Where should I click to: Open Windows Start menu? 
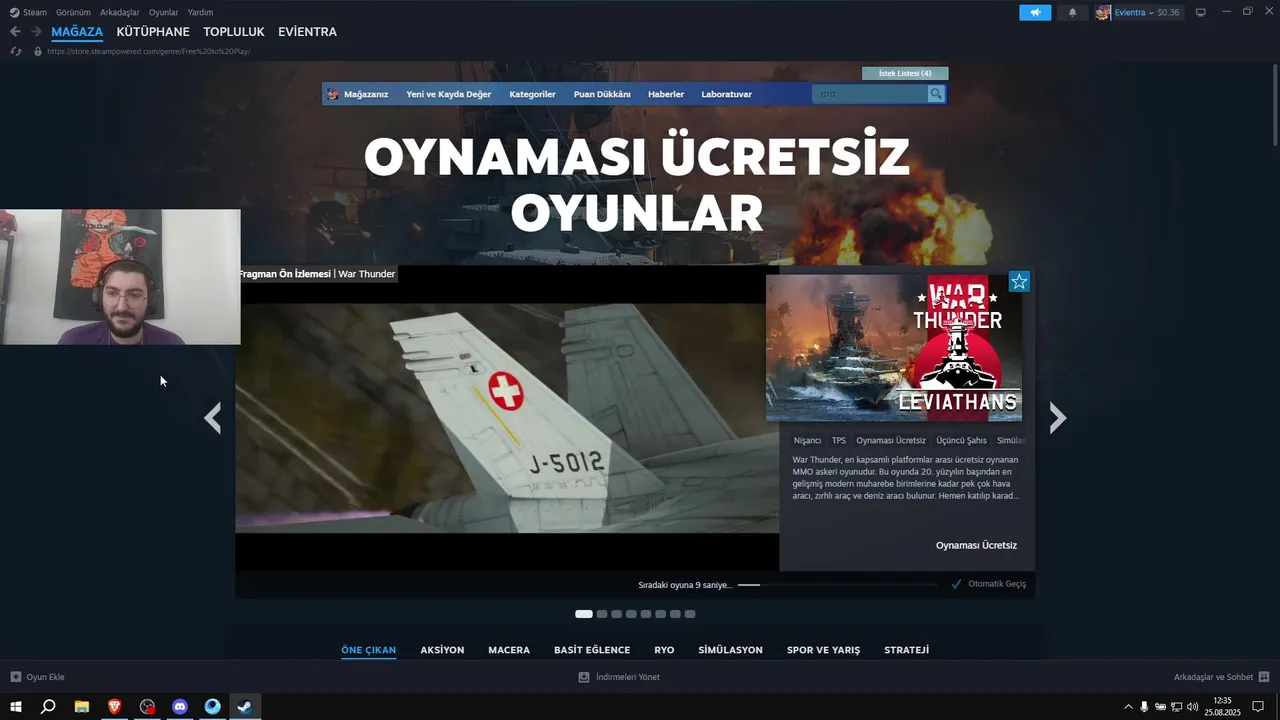(x=16, y=707)
